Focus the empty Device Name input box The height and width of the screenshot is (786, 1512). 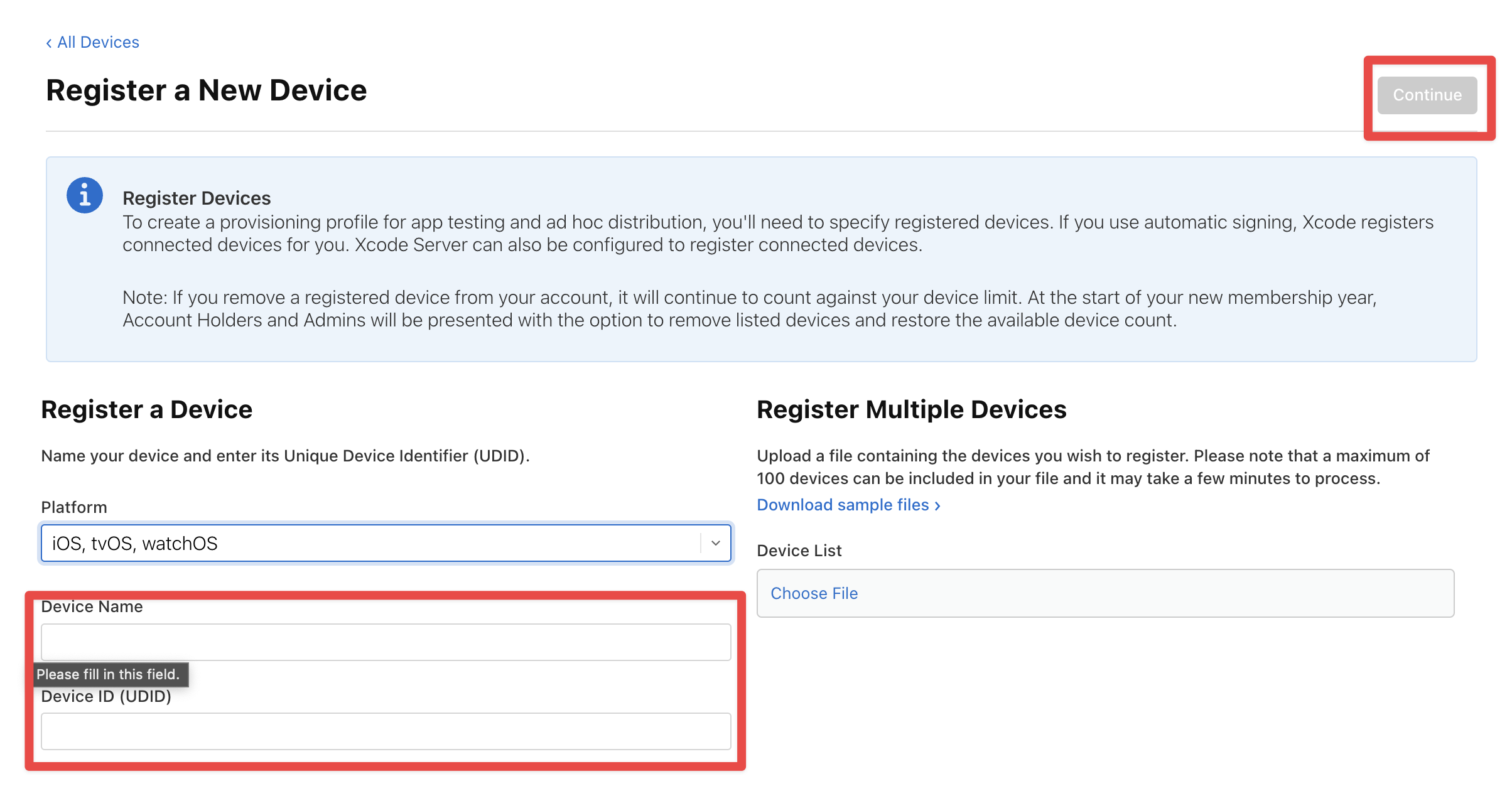386,641
